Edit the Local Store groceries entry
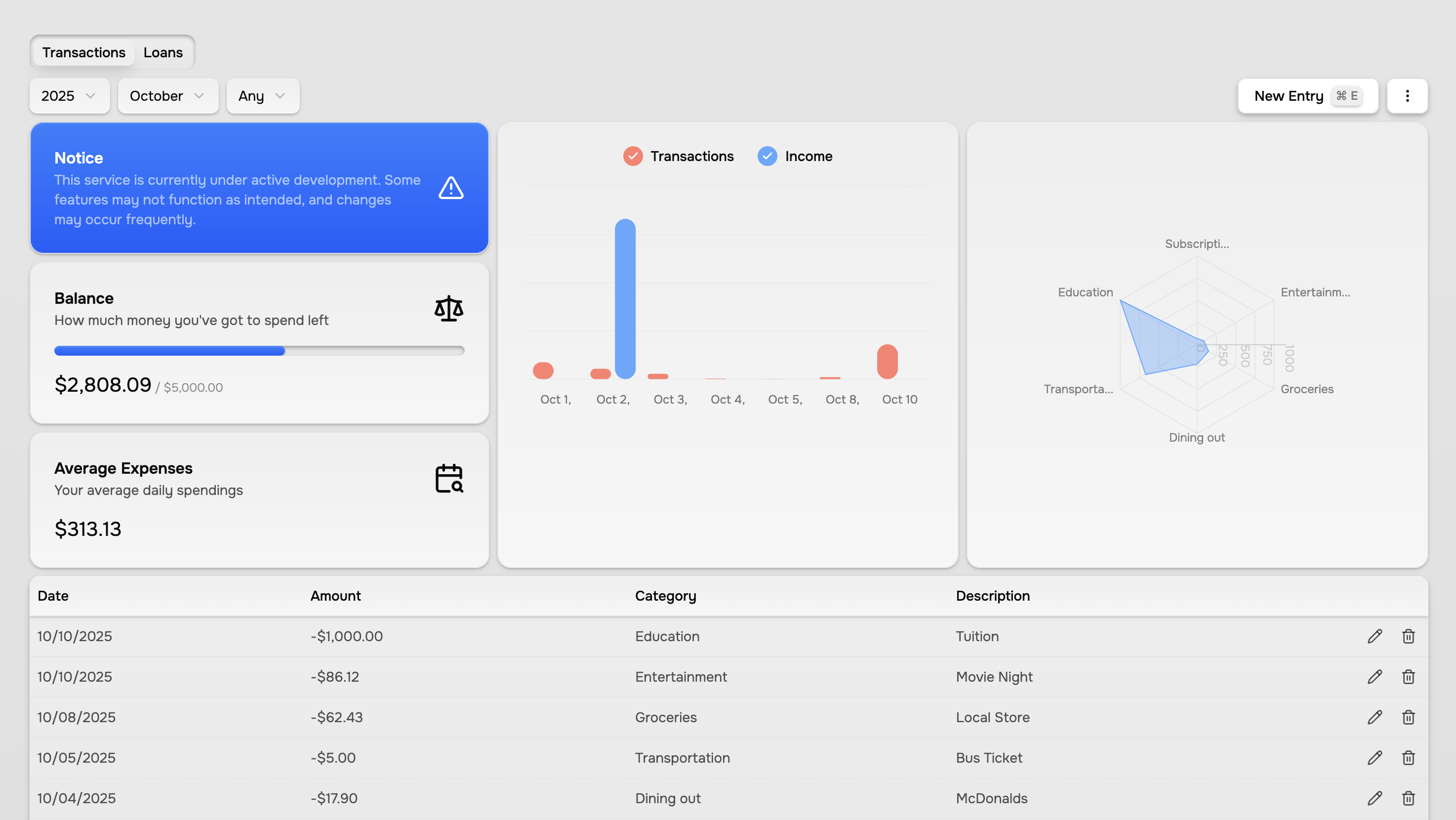The height and width of the screenshot is (820, 1456). point(1375,717)
